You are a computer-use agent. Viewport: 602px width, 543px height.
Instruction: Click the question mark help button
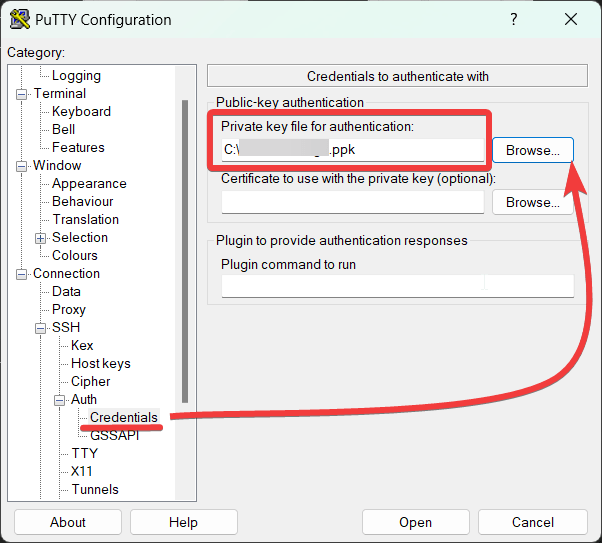pos(514,20)
